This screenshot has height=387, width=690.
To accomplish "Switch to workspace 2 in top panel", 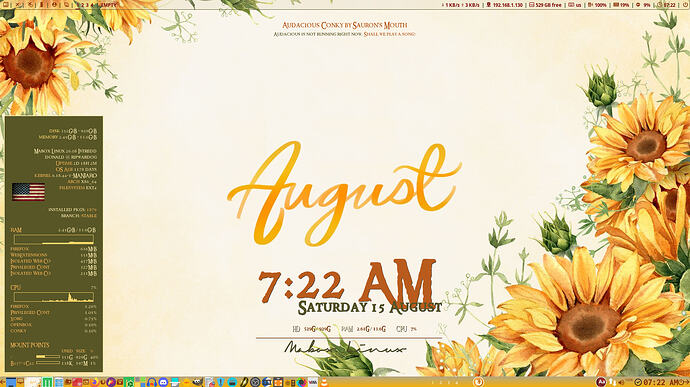I will 82,5.
